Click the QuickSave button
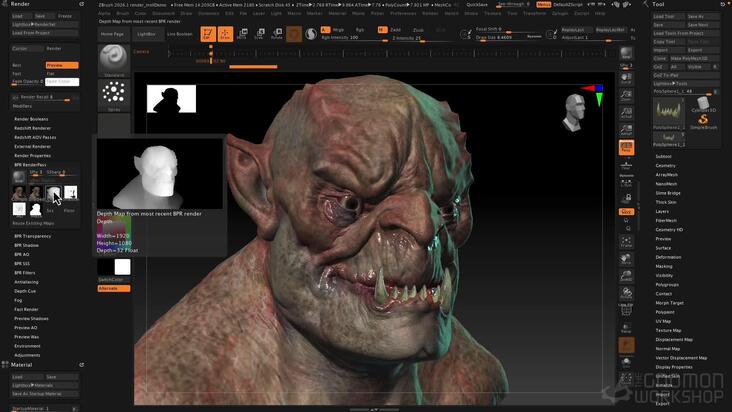The image size is (732, 412). [x=477, y=5]
